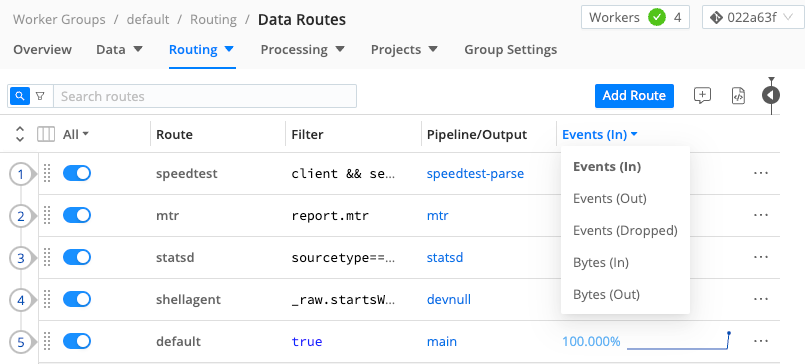Go to Worker Groups breadcrumb

(x=59, y=20)
